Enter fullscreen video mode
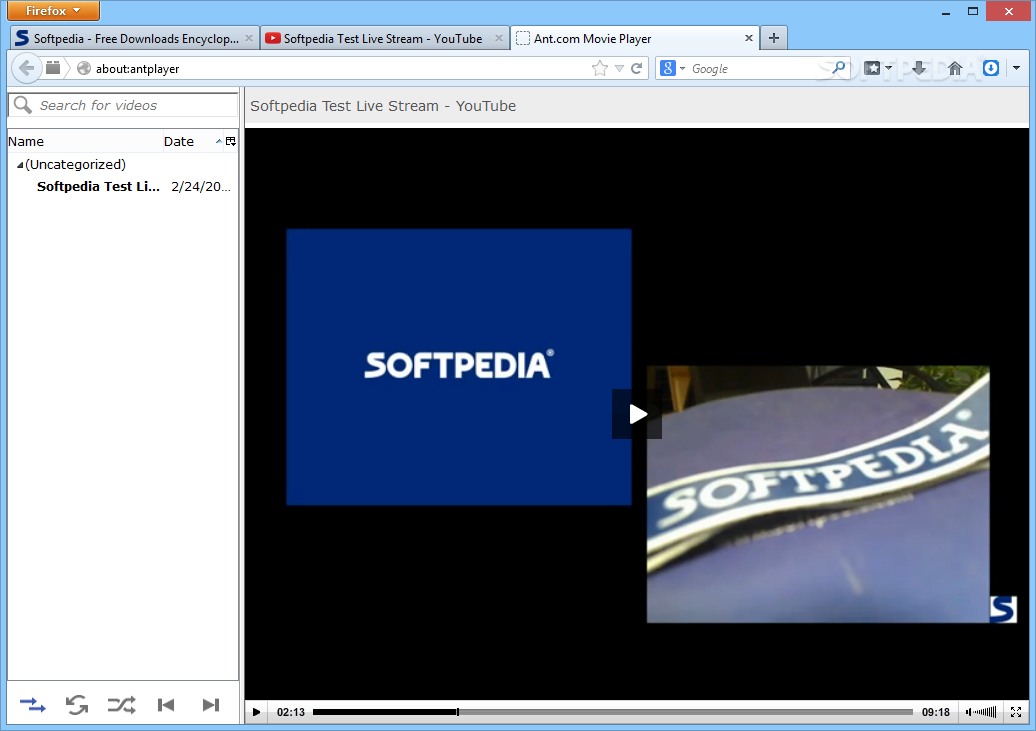This screenshot has width=1036, height=731. 1016,712
